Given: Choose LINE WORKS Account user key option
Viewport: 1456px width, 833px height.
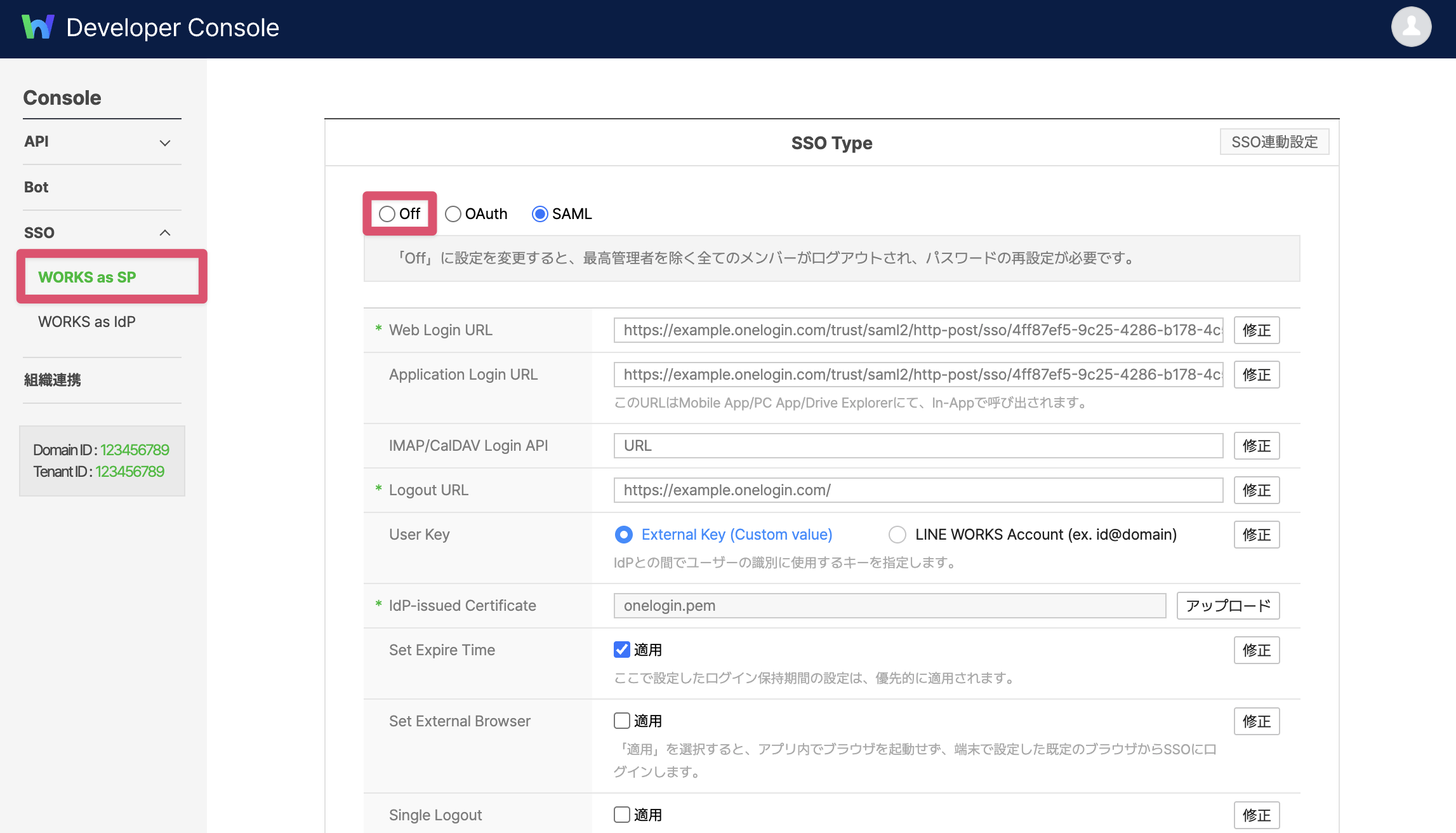Looking at the screenshot, I should 897,535.
